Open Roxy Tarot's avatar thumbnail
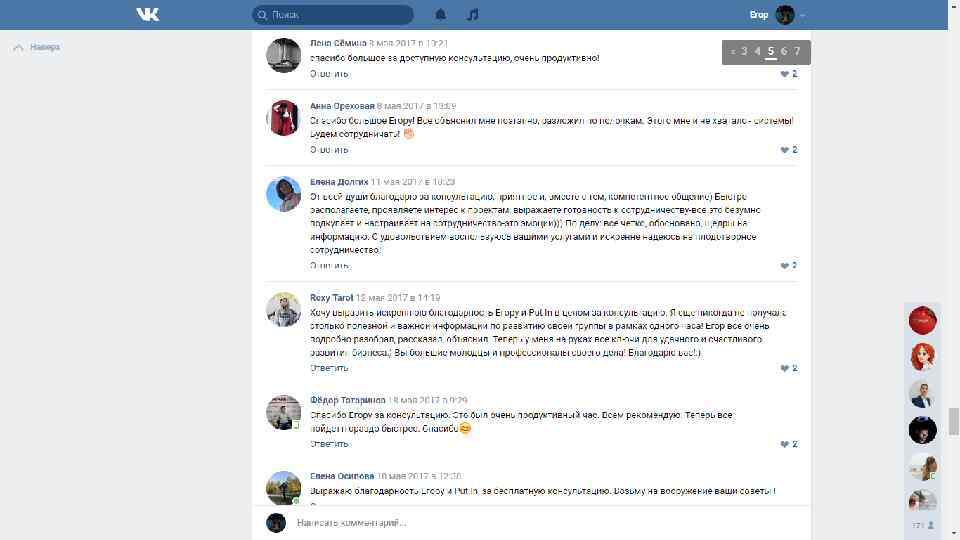Viewport: 960px width, 540px height. (x=283, y=309)
